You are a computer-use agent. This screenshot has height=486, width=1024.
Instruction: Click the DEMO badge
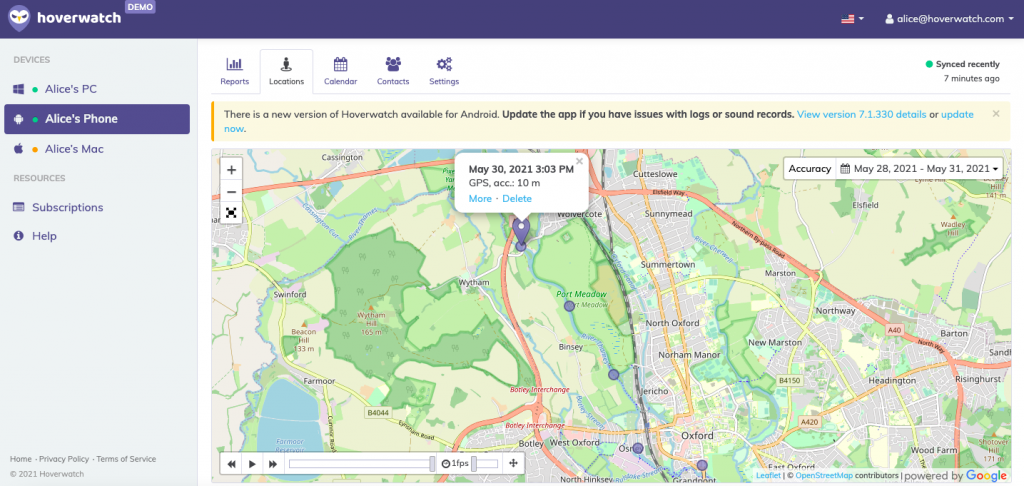[140, 7]
